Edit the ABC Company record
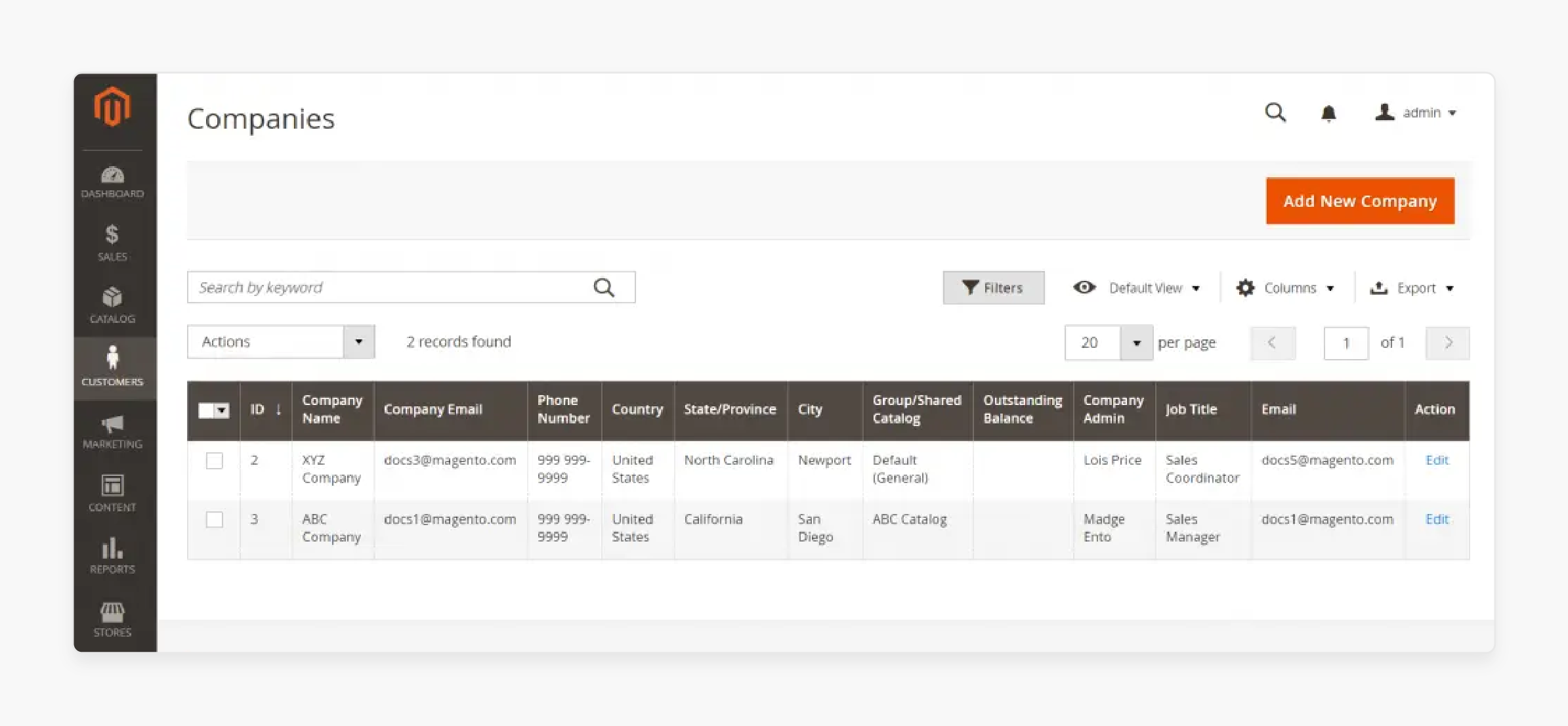The image size is (1568, 726). point(1437,519)
